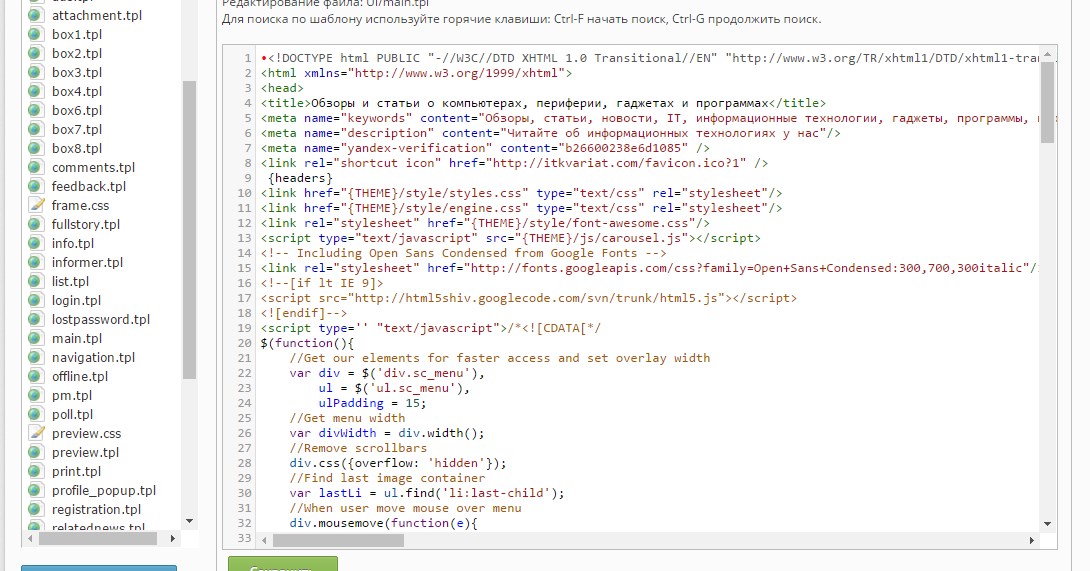1090x571 pixels.
Task: Open comments.tpl template
Action: tap(93, 167)
